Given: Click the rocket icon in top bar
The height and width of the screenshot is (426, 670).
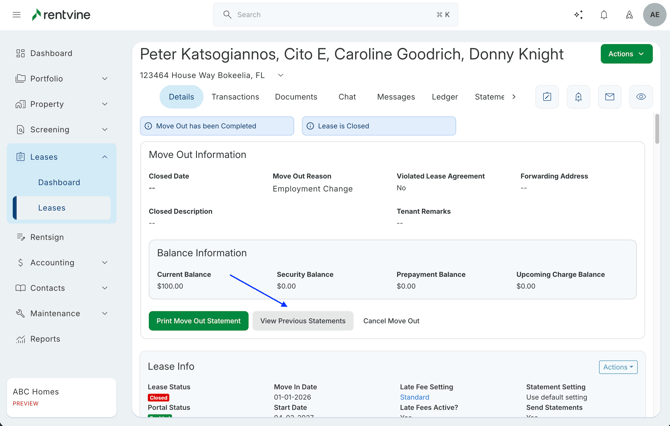Looking at the screenshot, I should click(629, 15).
